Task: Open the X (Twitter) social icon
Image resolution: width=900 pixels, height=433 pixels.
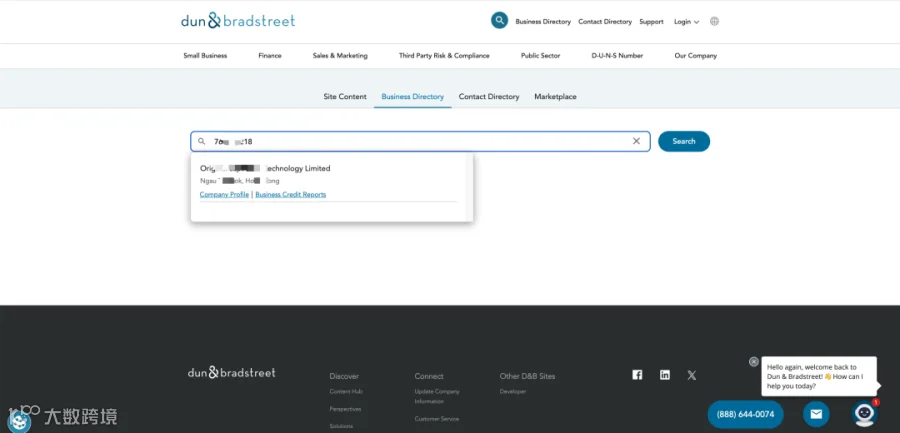Action: pyautogui.click(x=692, y=375)
